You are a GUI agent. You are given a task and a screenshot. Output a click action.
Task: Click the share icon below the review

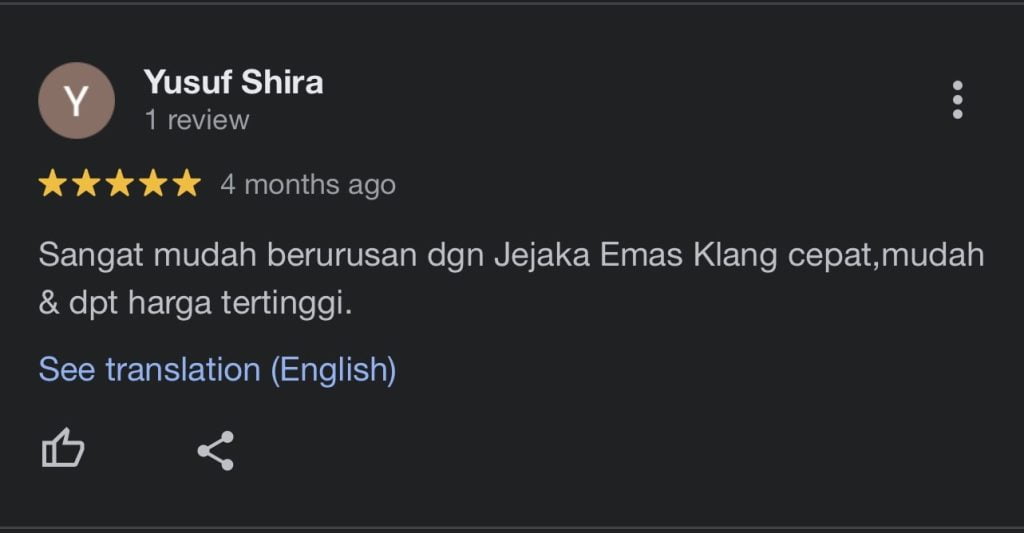tap(215, 451)
